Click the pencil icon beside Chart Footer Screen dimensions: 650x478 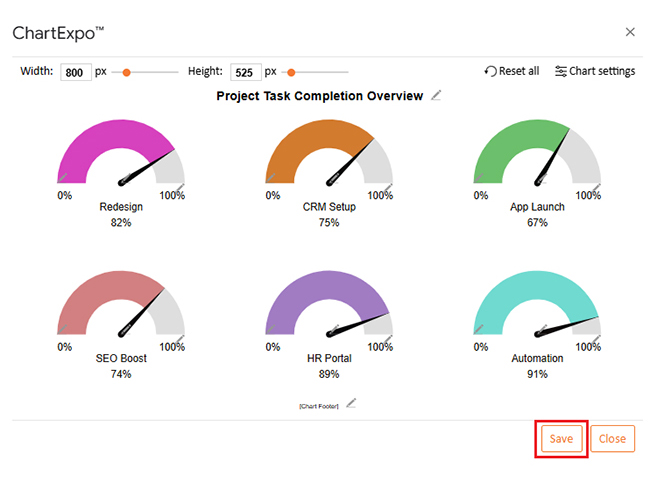[x=351, y=404]
